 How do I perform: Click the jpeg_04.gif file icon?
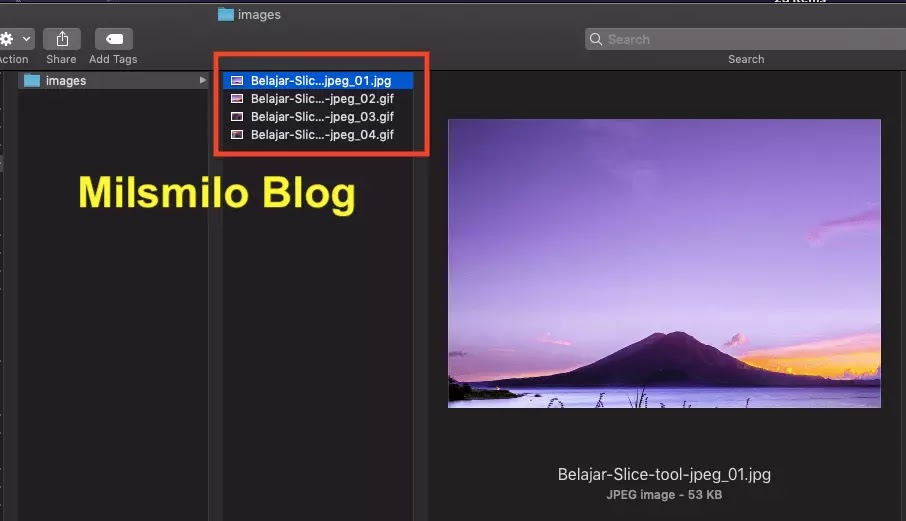[237, 135]
